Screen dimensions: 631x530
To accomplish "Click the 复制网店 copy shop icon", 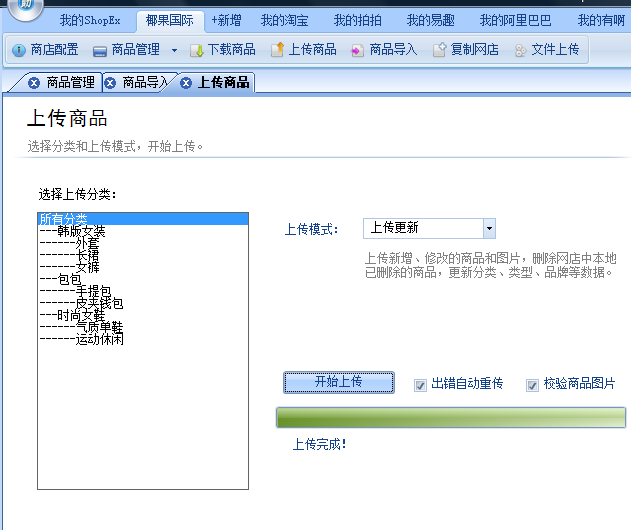I will coord(439,50).
